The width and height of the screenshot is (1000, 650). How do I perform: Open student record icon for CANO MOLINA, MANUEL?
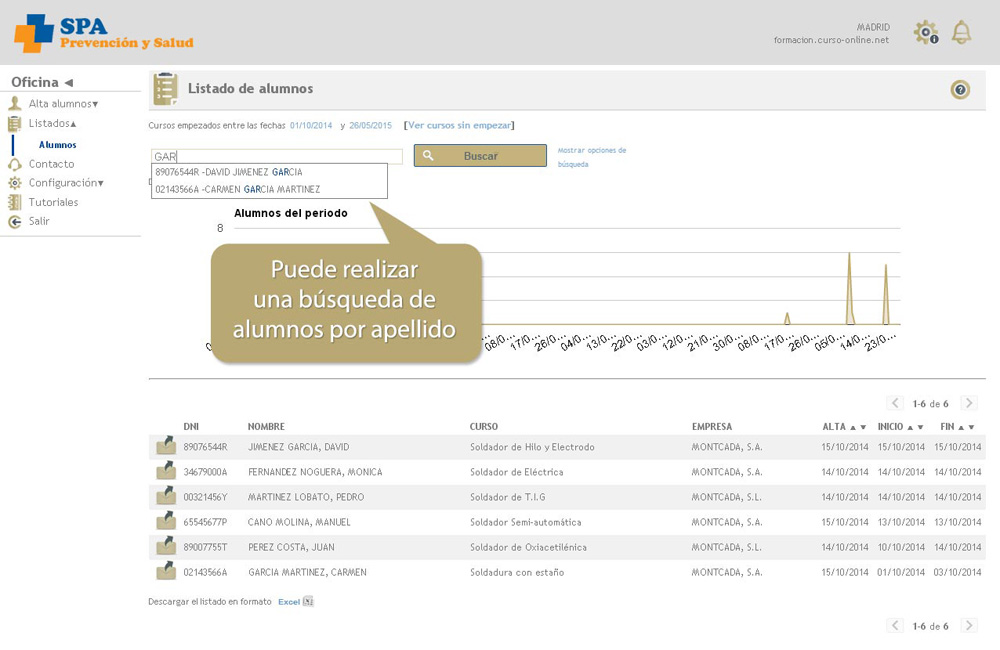pyautogui.click(x=166, y=521)
